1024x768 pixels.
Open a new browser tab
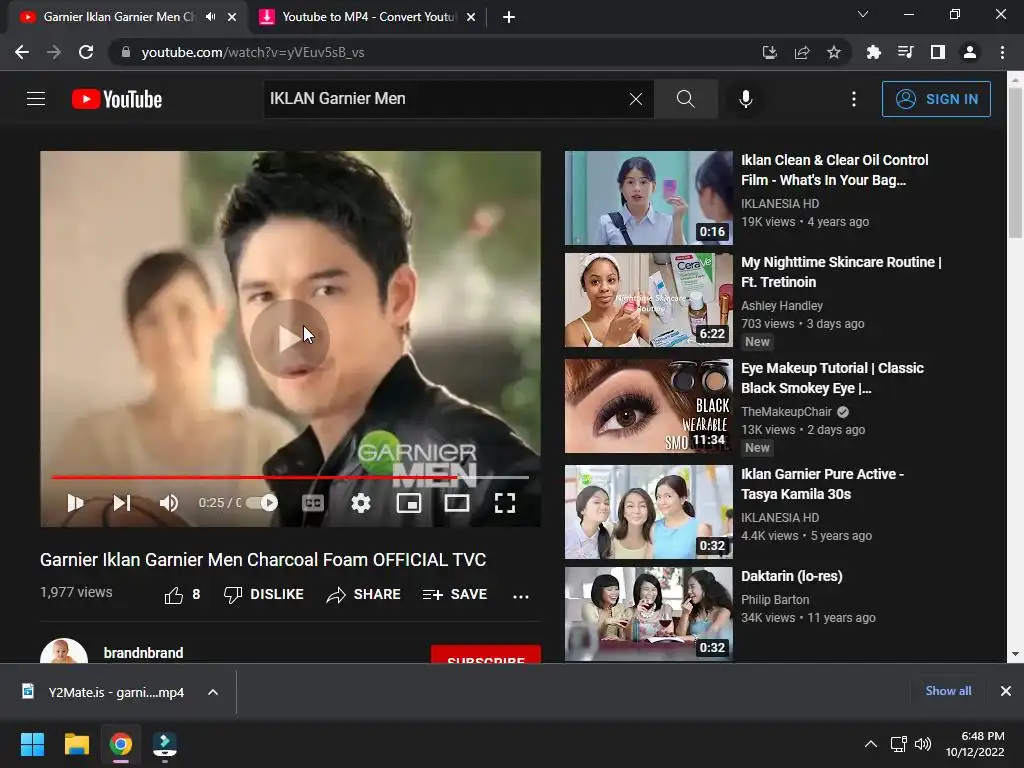(x=509, y=17)
